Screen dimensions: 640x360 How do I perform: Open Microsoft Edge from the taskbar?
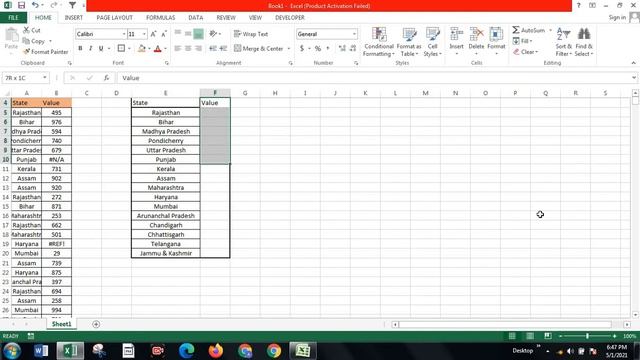(x=187, y=351)
